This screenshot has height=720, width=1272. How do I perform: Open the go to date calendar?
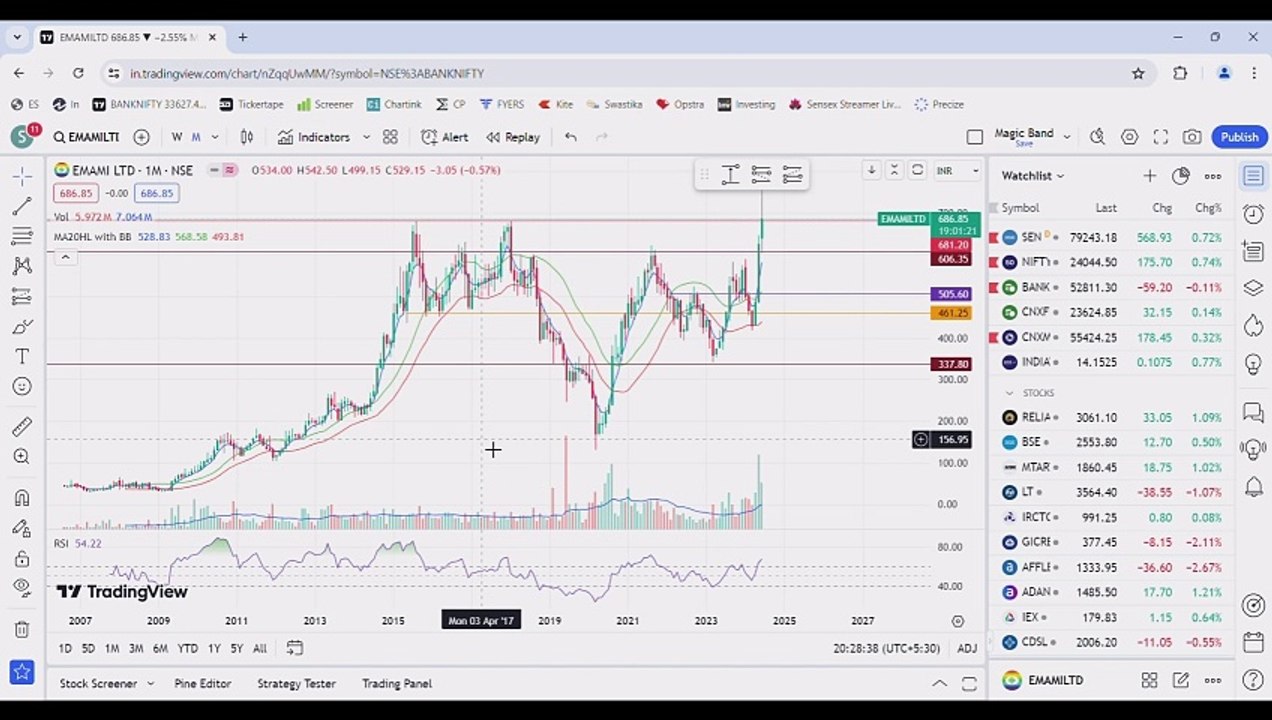pyautogui.click(x=294, y=648)
